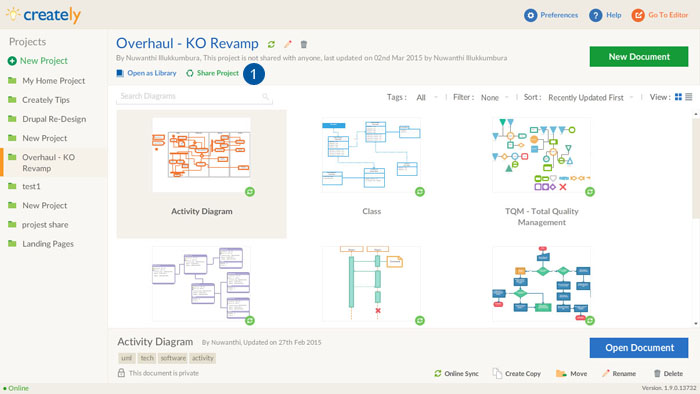Open Help via the question-mark icon
Viewport: 700px width, 394px height.
596,15
